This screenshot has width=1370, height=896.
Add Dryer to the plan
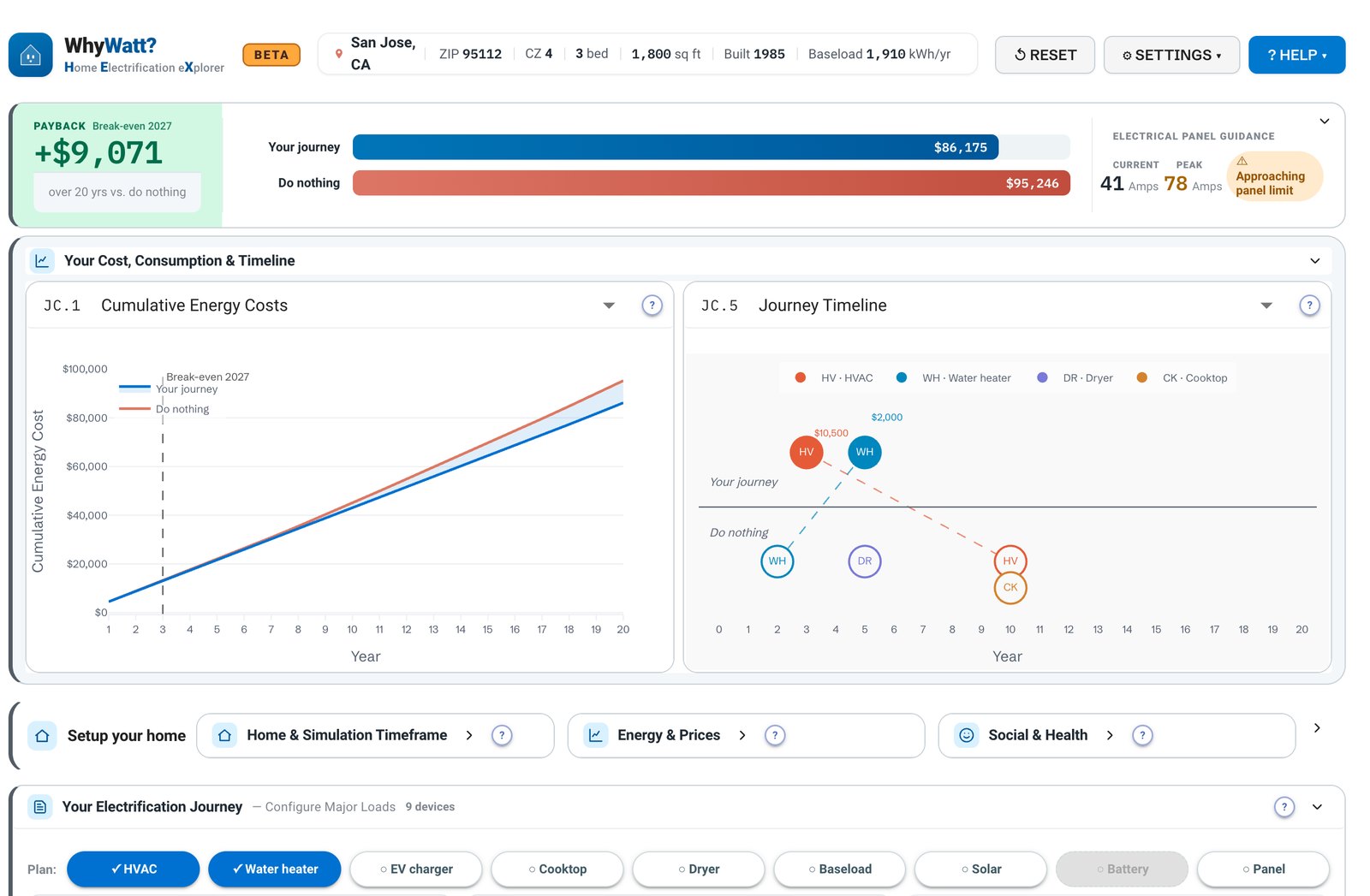click(699, 869)
